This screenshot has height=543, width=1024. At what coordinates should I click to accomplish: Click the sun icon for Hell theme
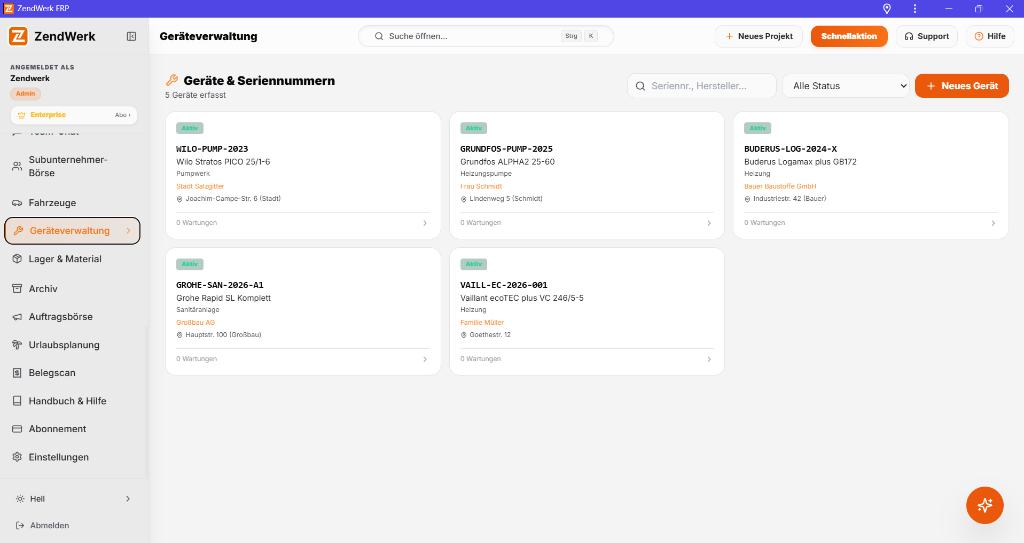pos(20,499)
